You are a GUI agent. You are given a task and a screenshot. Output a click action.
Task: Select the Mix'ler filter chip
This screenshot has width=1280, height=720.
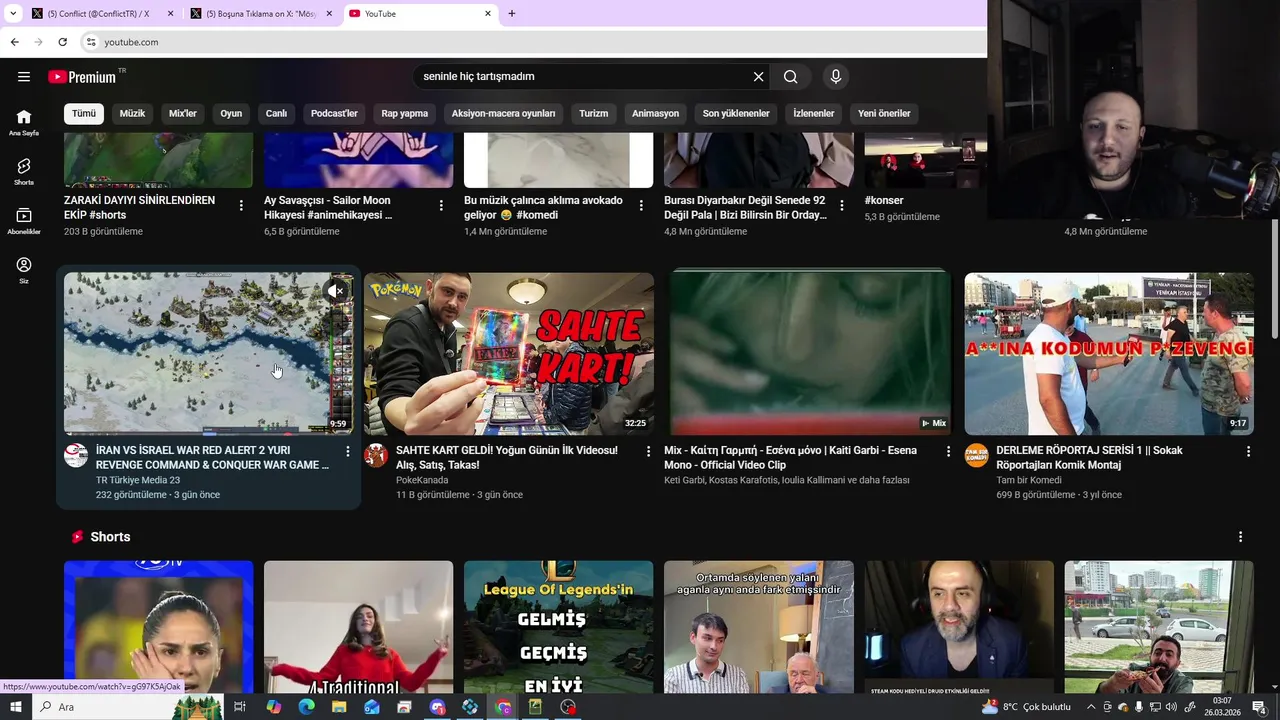[183, 113]
